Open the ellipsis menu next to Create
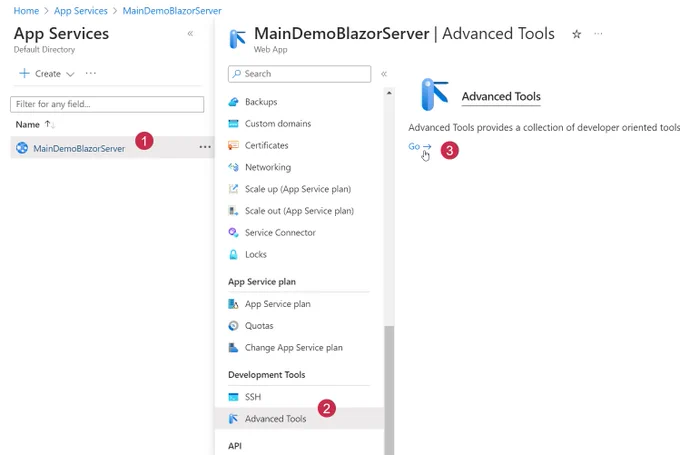This screenshot has width=680, height=455. pyautogui.click(x=91, y=73)
